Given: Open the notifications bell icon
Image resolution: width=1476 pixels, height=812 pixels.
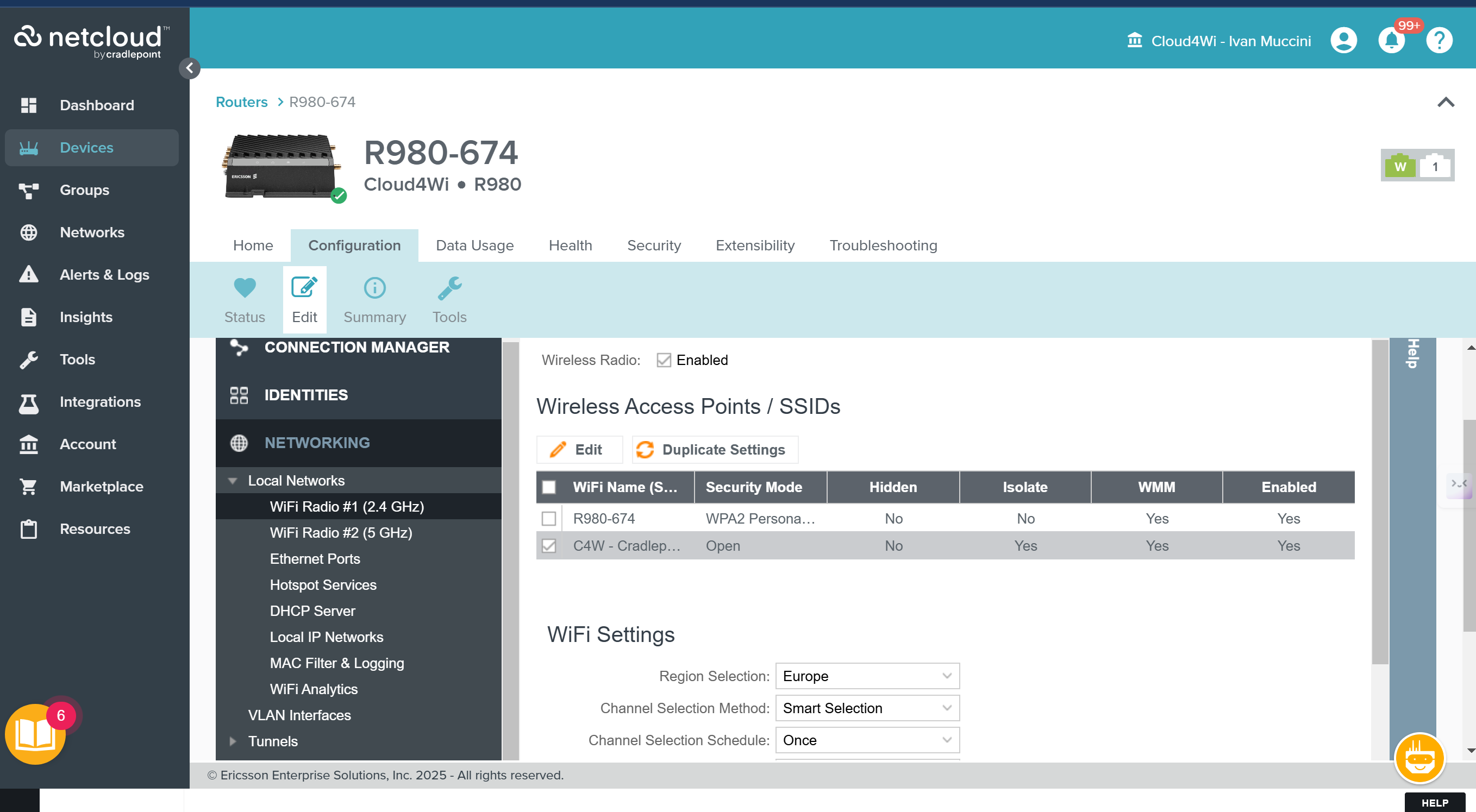Looking at the screenshot, I should click(1391, 41).
